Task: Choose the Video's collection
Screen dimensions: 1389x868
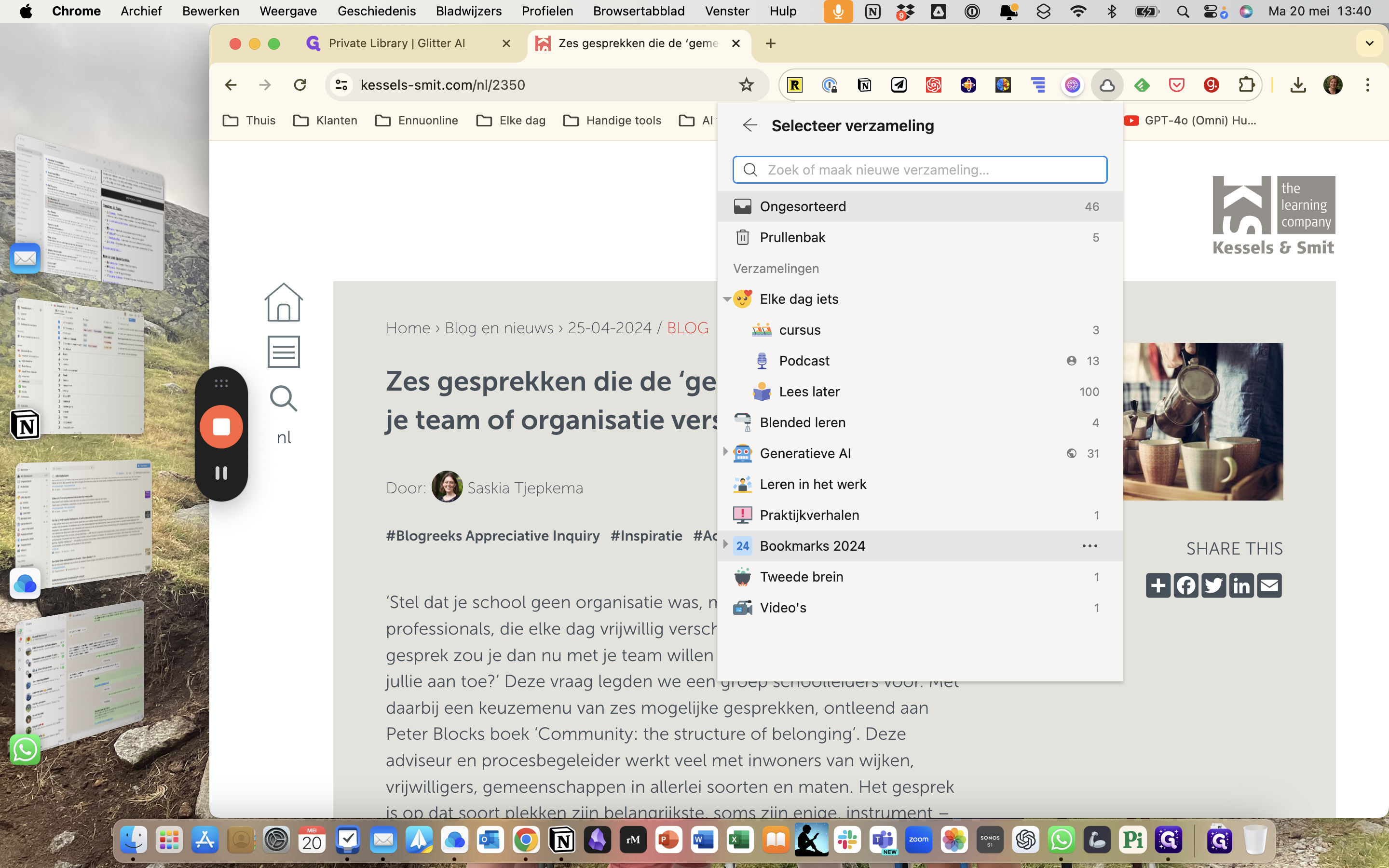Action: pyautogui.click(x=920, y=608)
